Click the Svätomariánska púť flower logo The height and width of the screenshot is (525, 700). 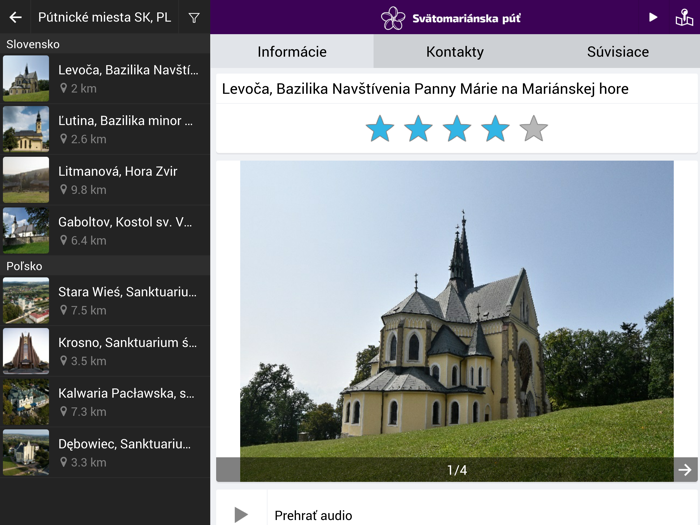[393, 18]
